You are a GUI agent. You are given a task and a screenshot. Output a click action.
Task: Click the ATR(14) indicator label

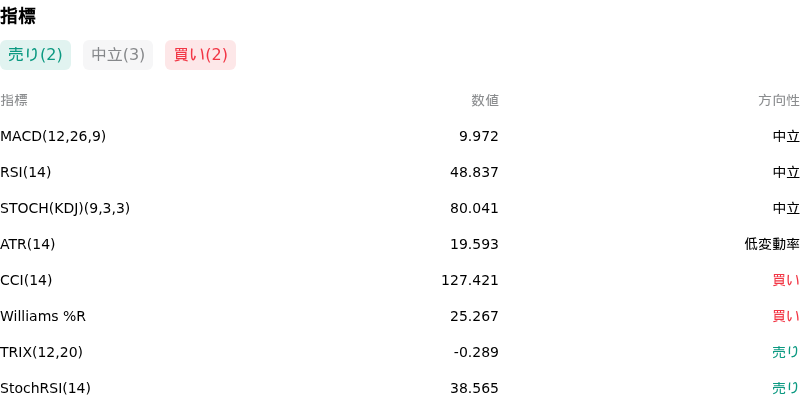click(x=28, y=244)
